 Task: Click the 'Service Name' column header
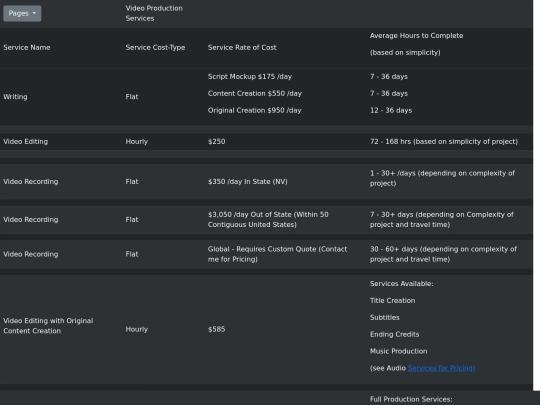(27, 48)
